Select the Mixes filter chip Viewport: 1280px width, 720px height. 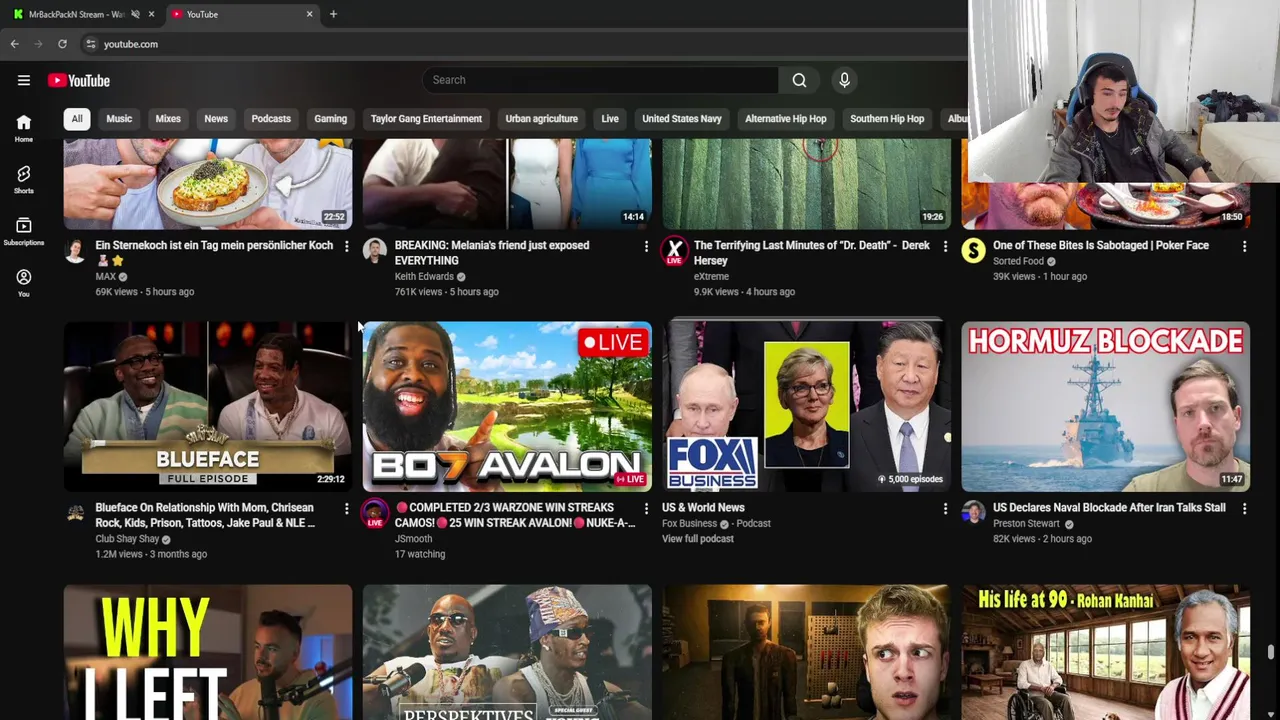(x=168, y=119)
